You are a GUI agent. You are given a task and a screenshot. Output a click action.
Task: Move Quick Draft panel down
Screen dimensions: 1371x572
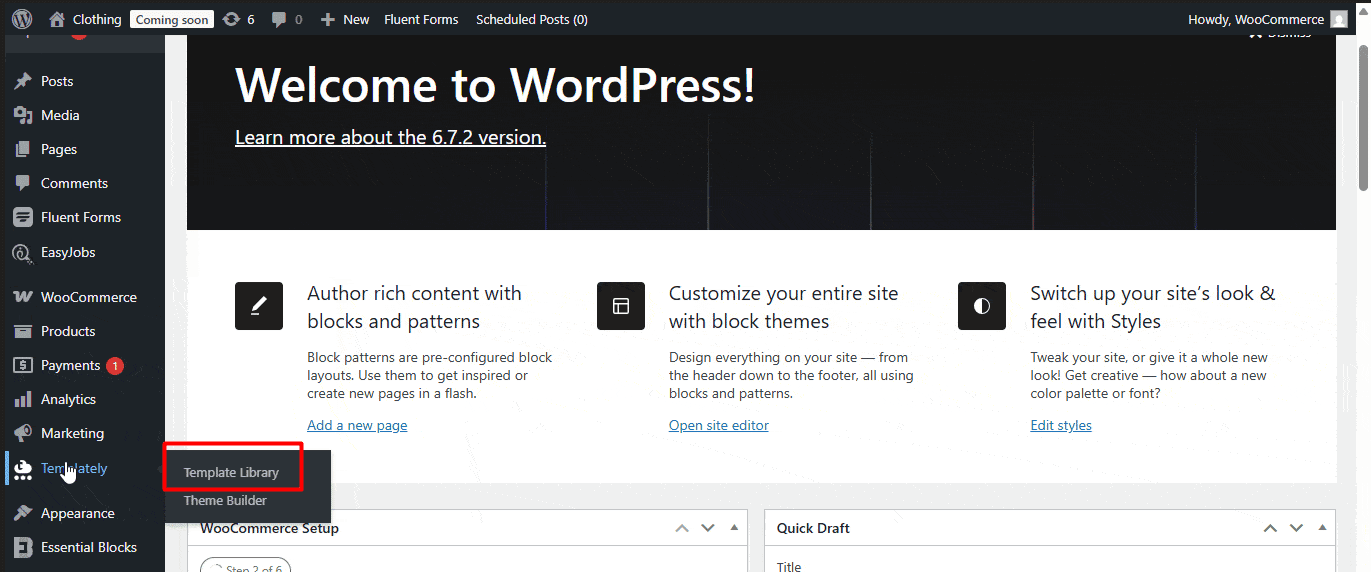pyautogui.click(x=1296, y=528)
